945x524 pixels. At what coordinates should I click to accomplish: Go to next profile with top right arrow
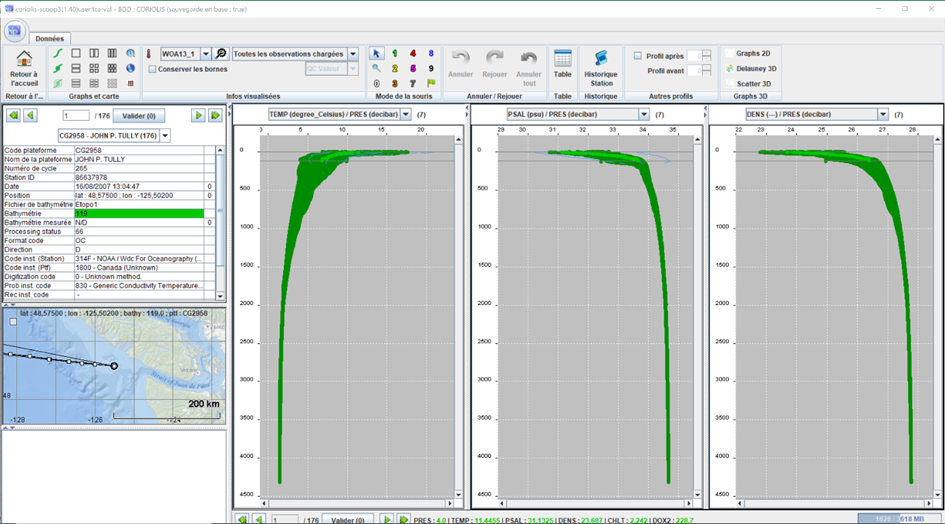(x=198, y=115)
